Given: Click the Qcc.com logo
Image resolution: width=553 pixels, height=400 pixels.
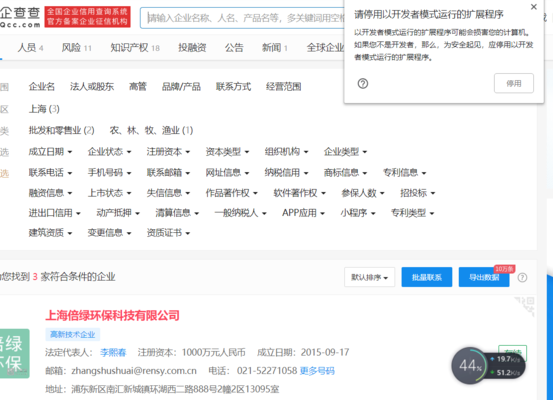Looking at the screenshot, I should [20, 17].
